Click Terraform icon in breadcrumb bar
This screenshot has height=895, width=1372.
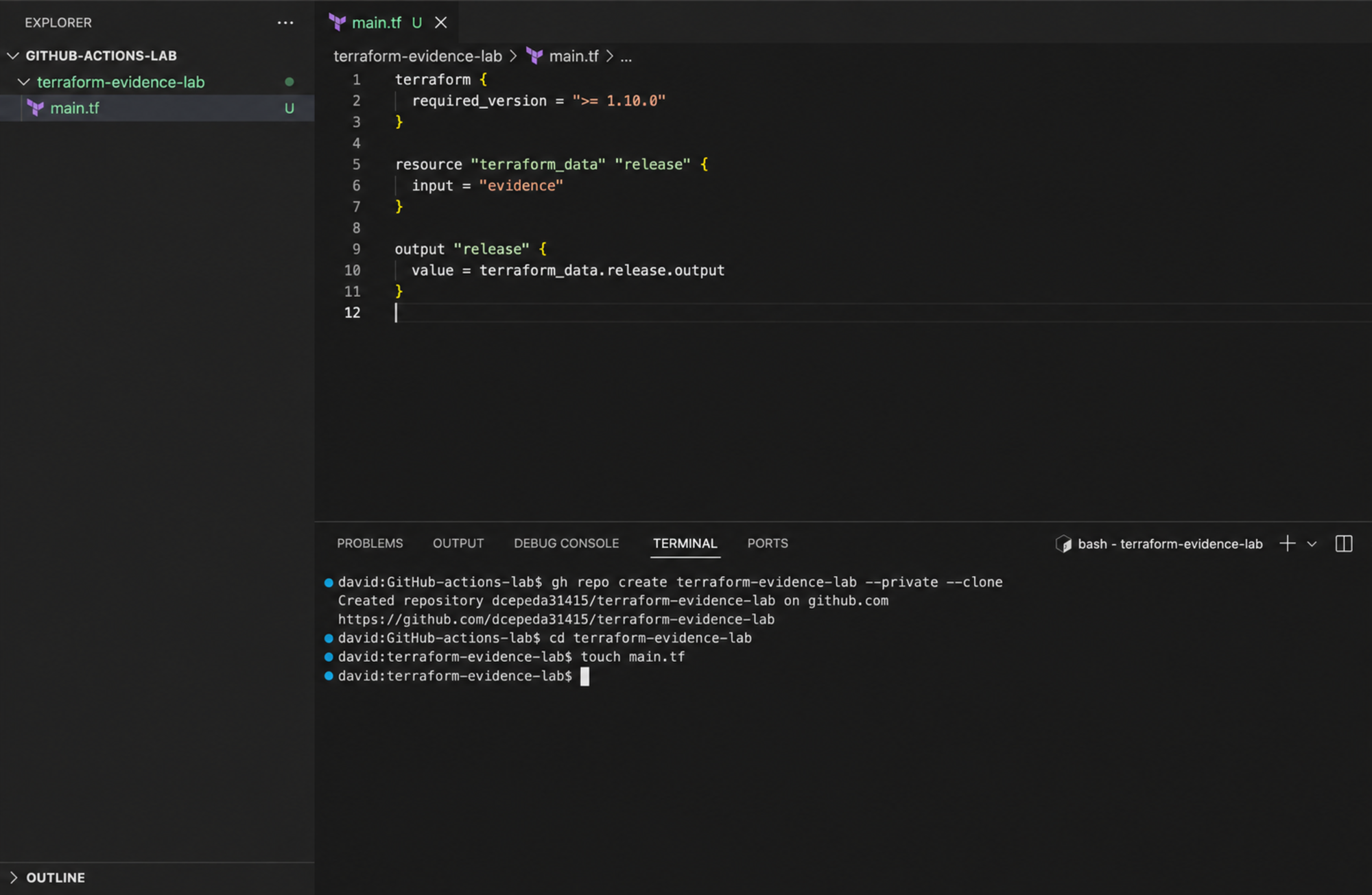click(534, 56)
